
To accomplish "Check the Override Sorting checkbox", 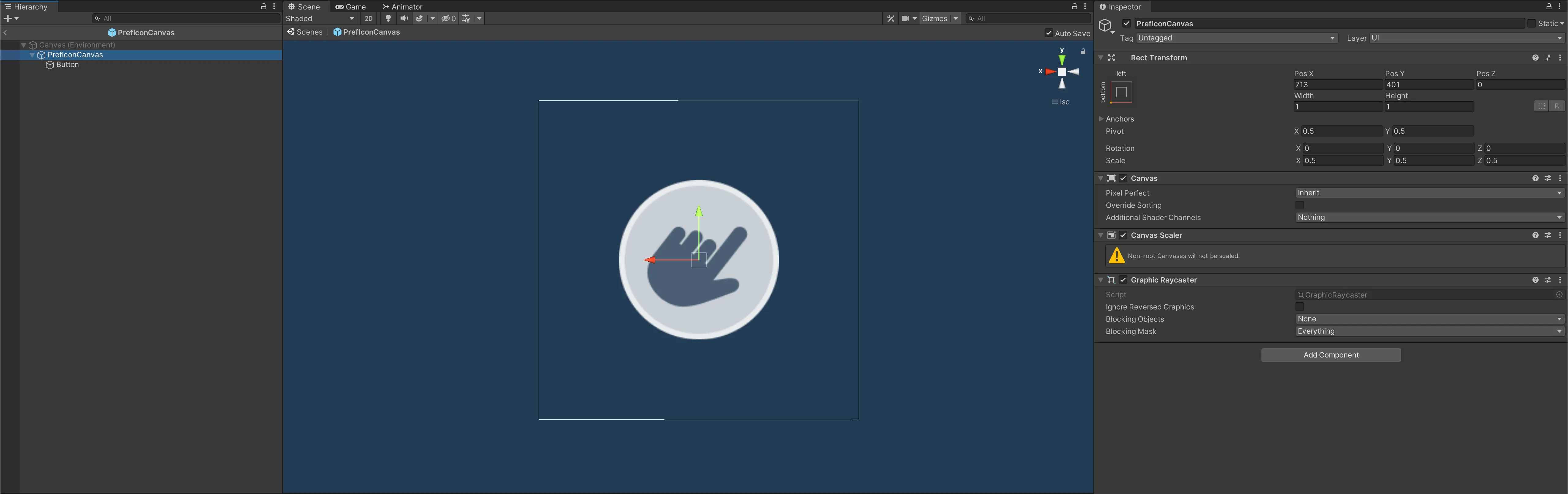I will (1299, 205).
